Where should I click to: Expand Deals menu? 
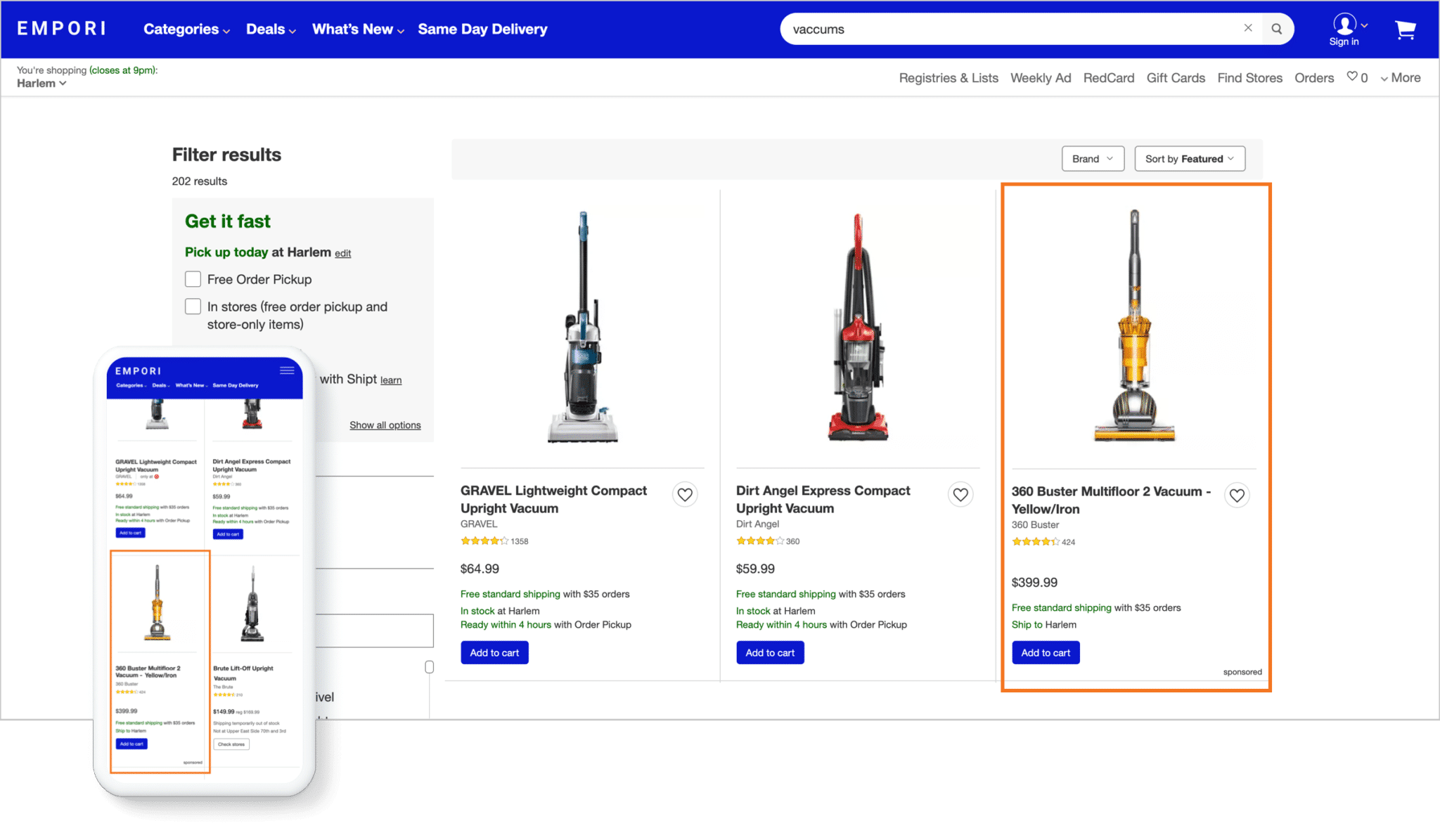[271, 29]
